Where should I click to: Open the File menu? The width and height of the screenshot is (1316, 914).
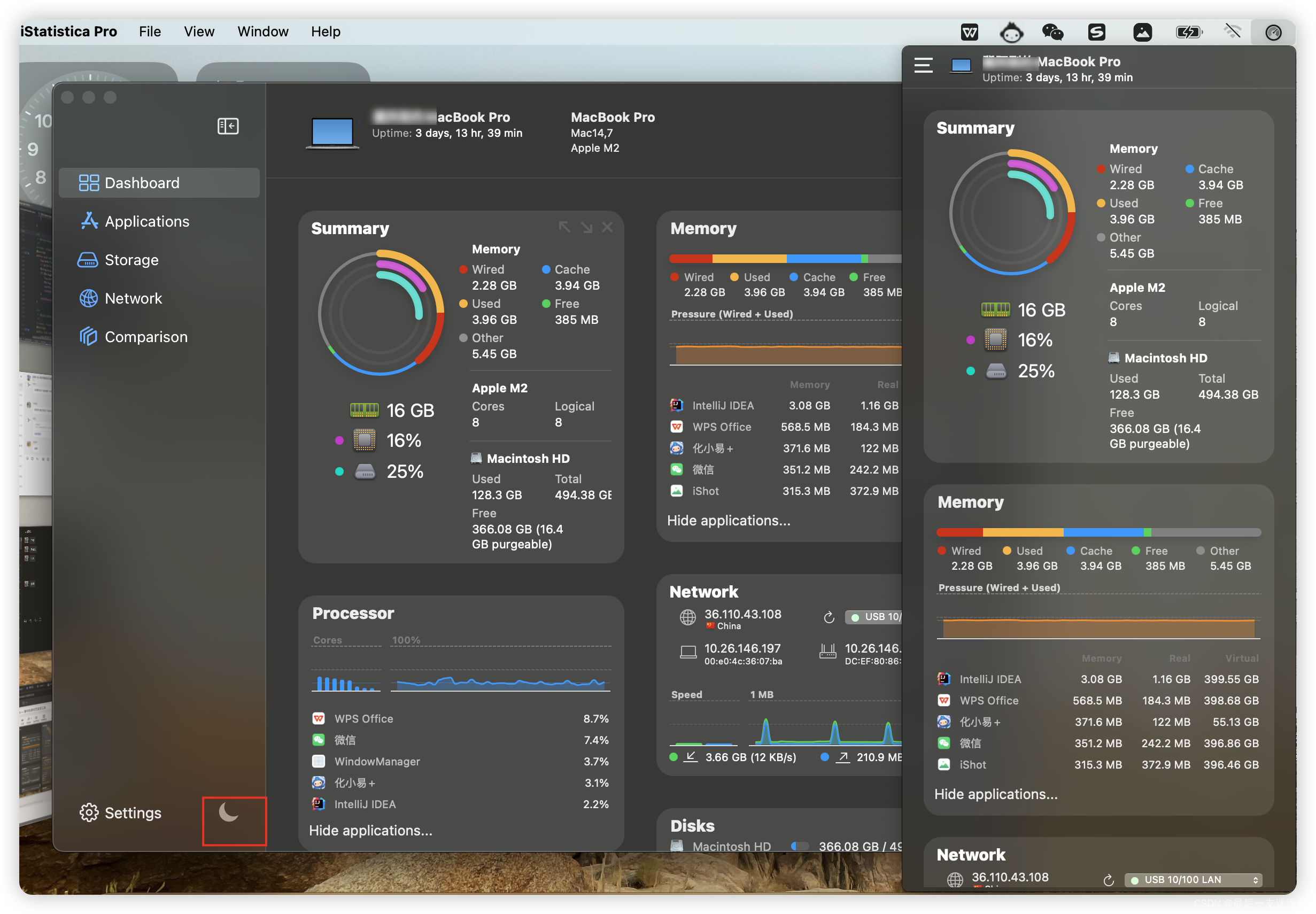[150, 32]
